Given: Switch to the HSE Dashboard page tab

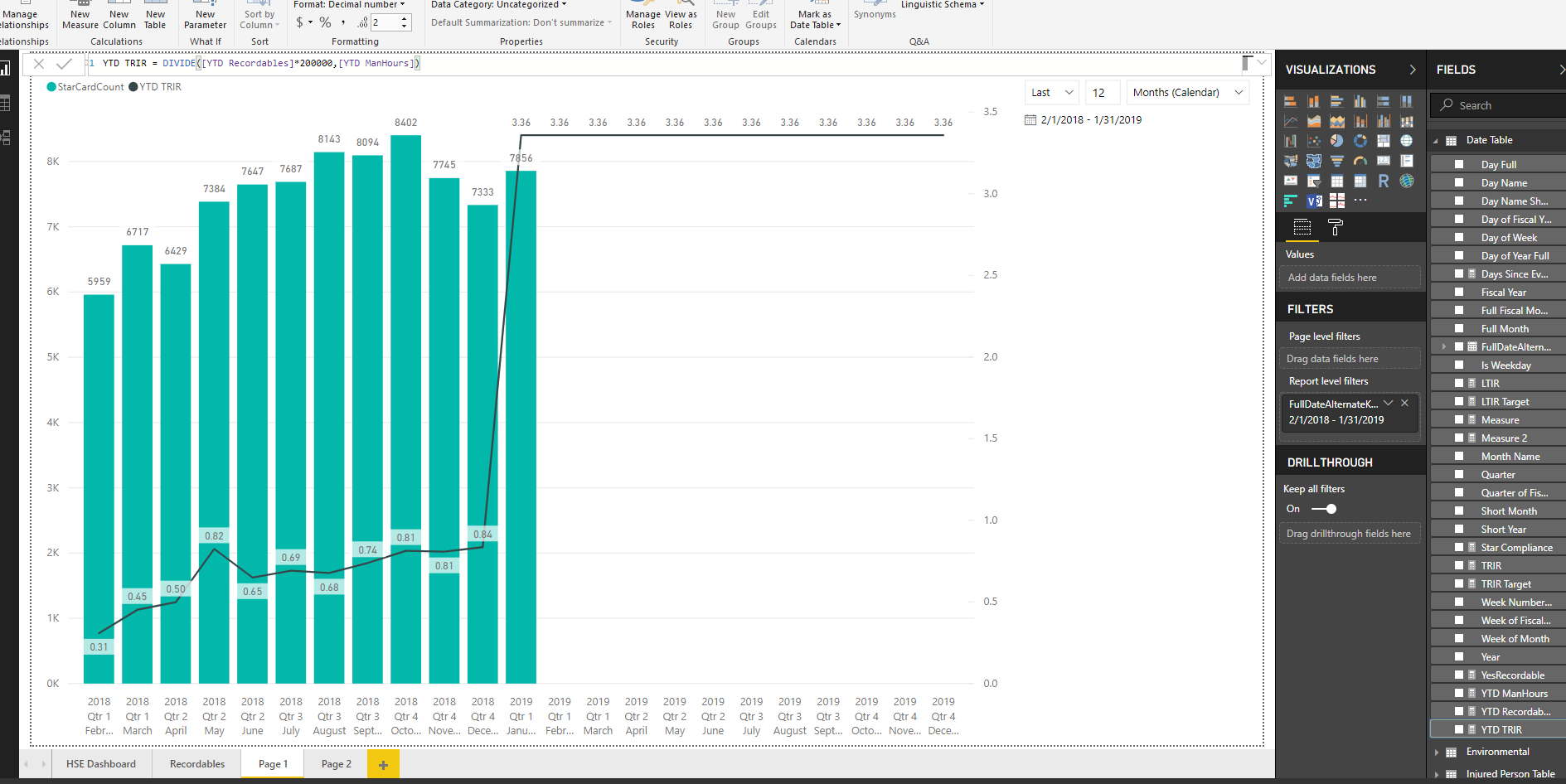Looking at the screenshot, I should coord(101,764).
